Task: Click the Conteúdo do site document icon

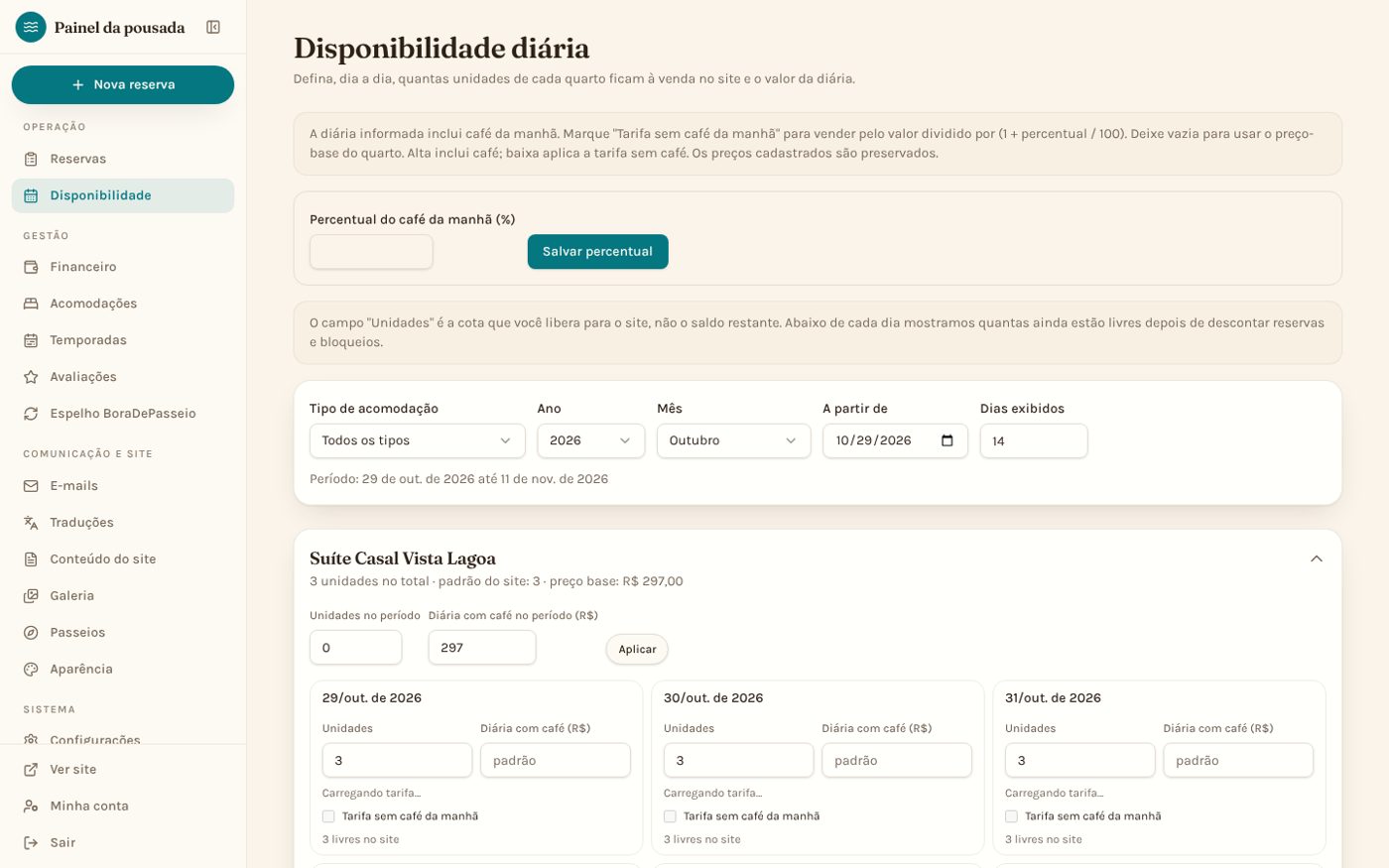Action: (31, 559)
